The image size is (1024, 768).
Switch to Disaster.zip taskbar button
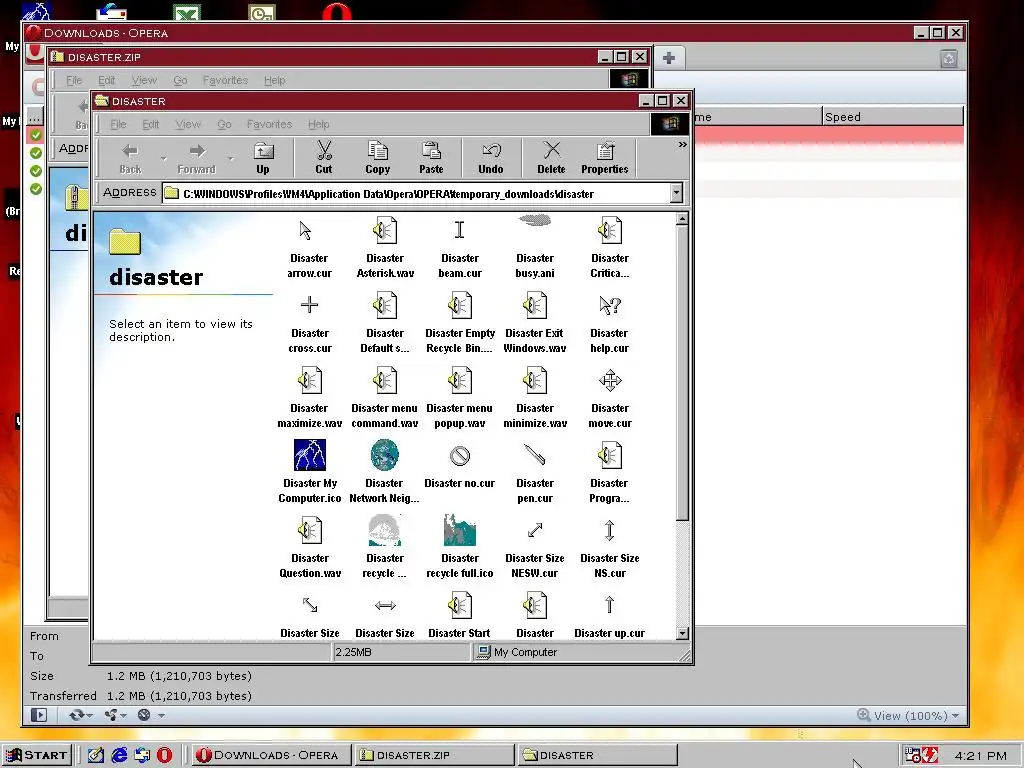(x=434, y=755)
